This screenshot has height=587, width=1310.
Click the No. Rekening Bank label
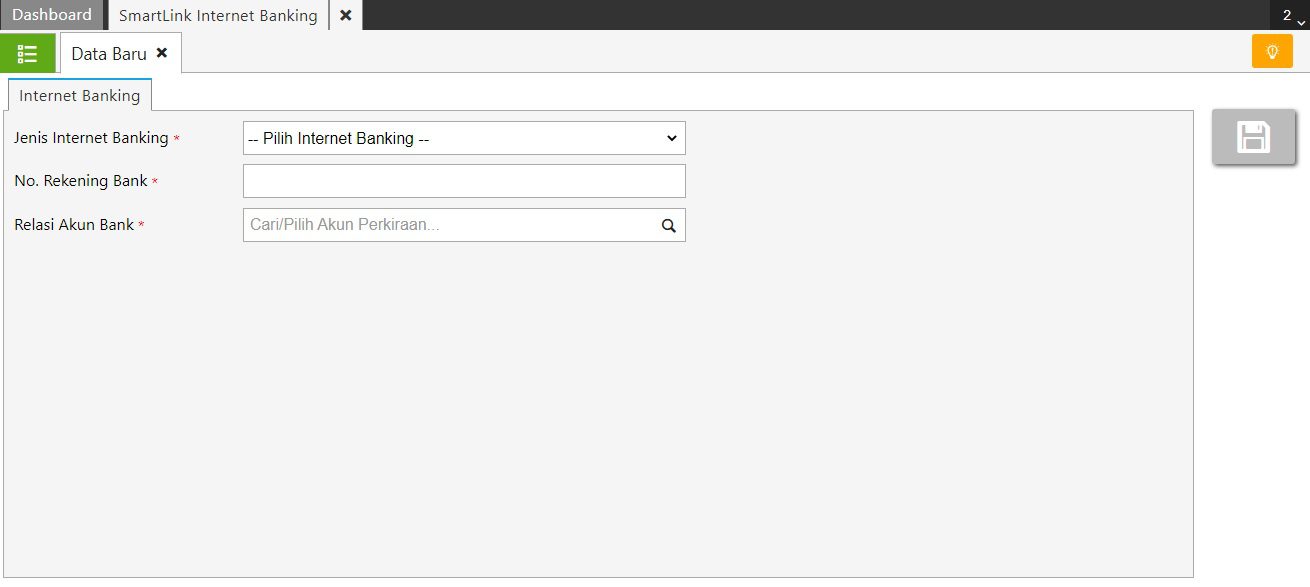pyautogui.click(x=81, y=181)
